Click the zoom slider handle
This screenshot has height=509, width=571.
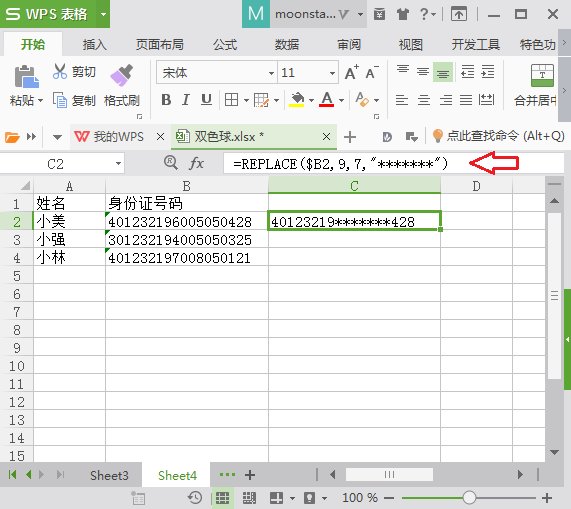pos(469,497)
